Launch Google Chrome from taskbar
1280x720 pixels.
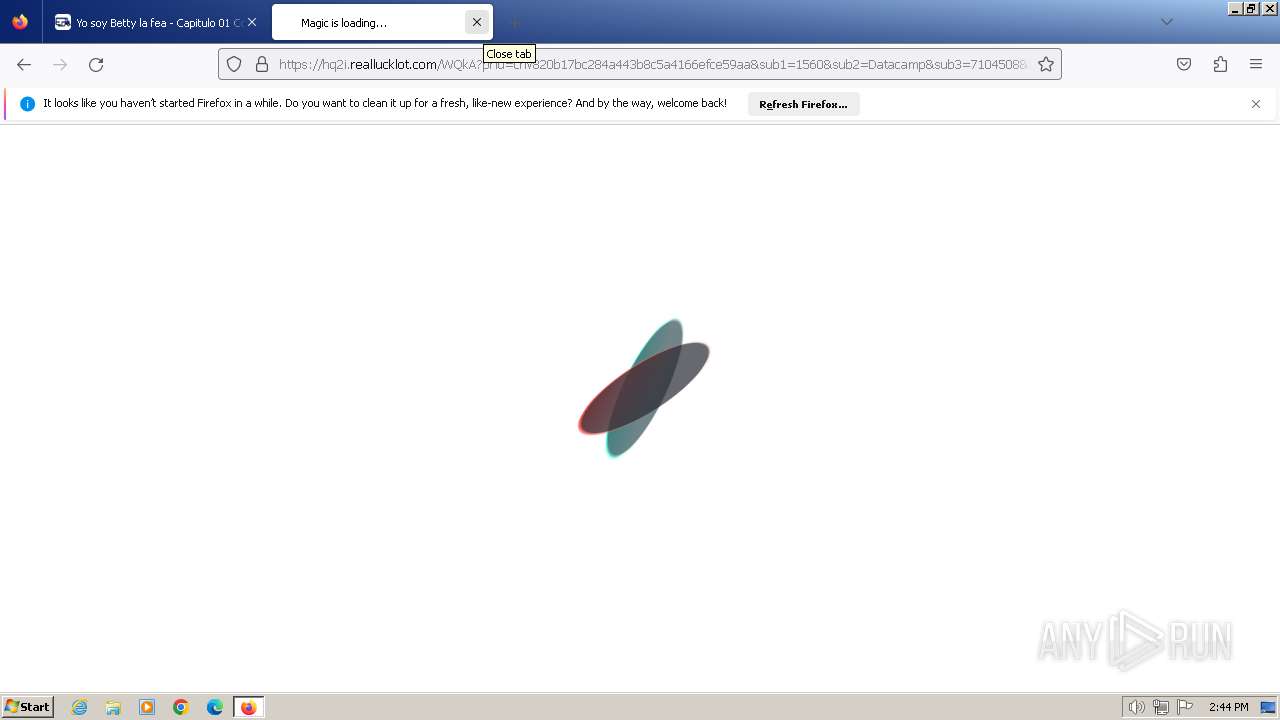click(181, 707)
